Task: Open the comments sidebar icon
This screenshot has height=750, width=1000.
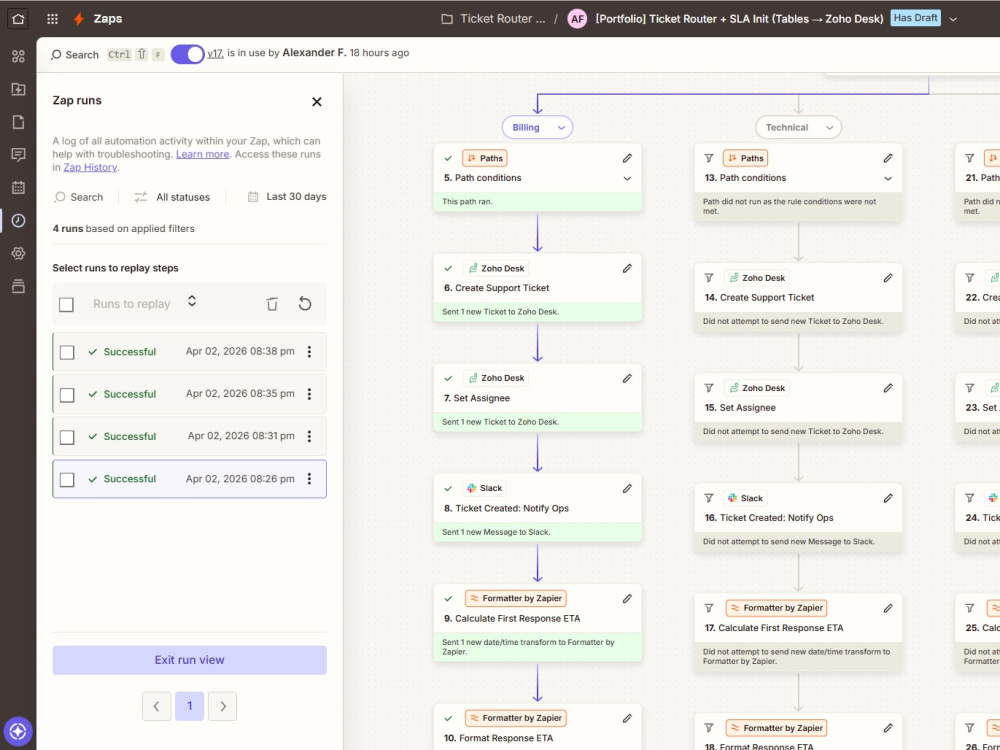Action: point(18,154)
